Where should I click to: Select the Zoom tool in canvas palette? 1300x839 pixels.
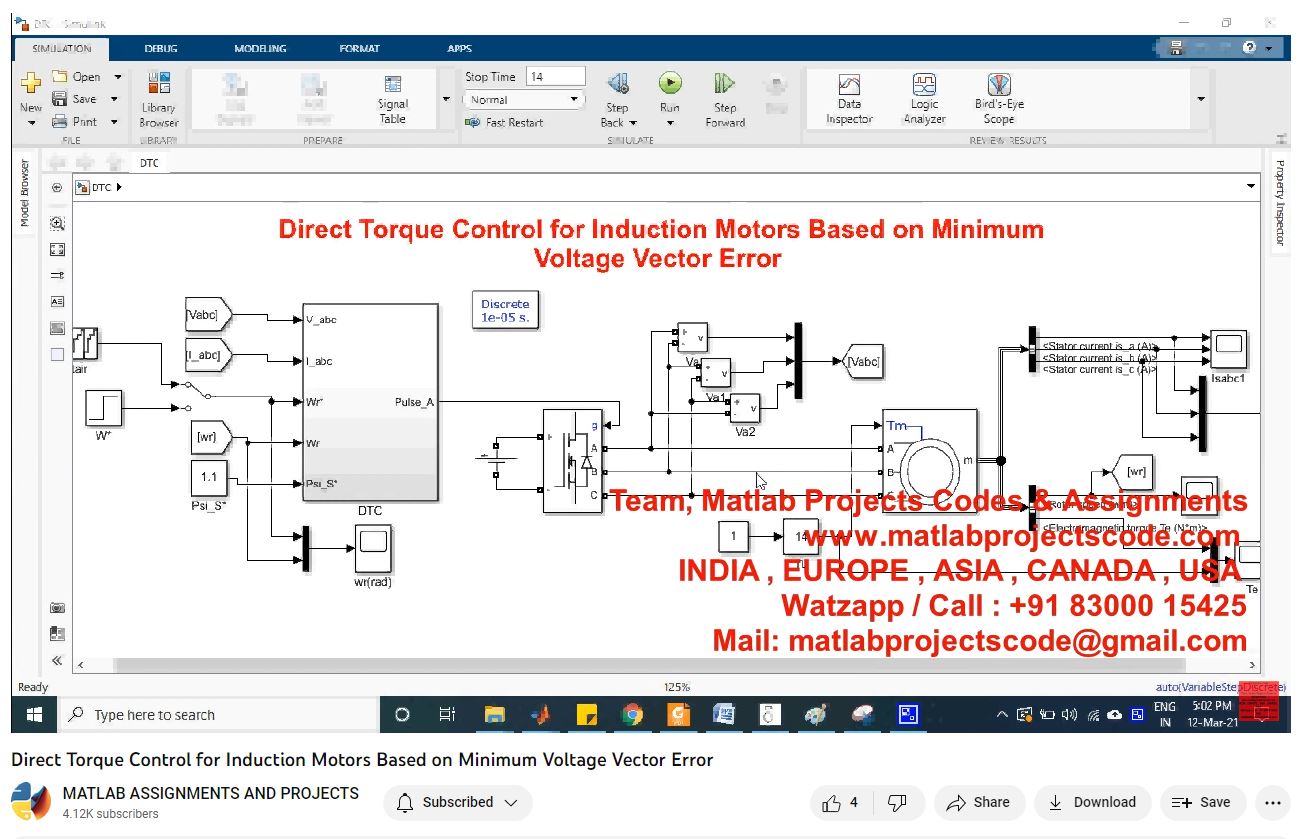tap(57, 224)
